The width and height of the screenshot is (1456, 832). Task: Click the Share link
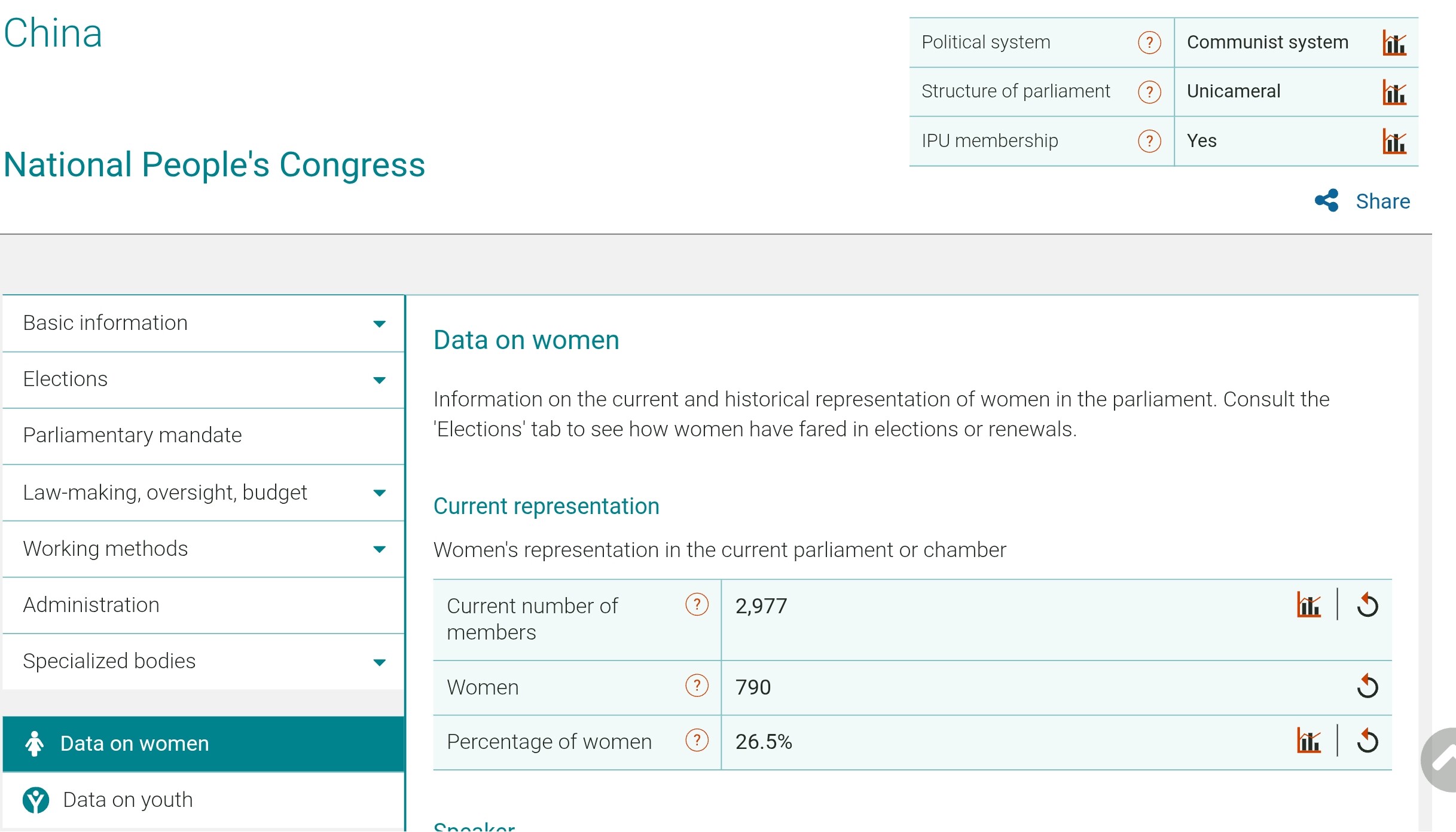[1382, 201]
